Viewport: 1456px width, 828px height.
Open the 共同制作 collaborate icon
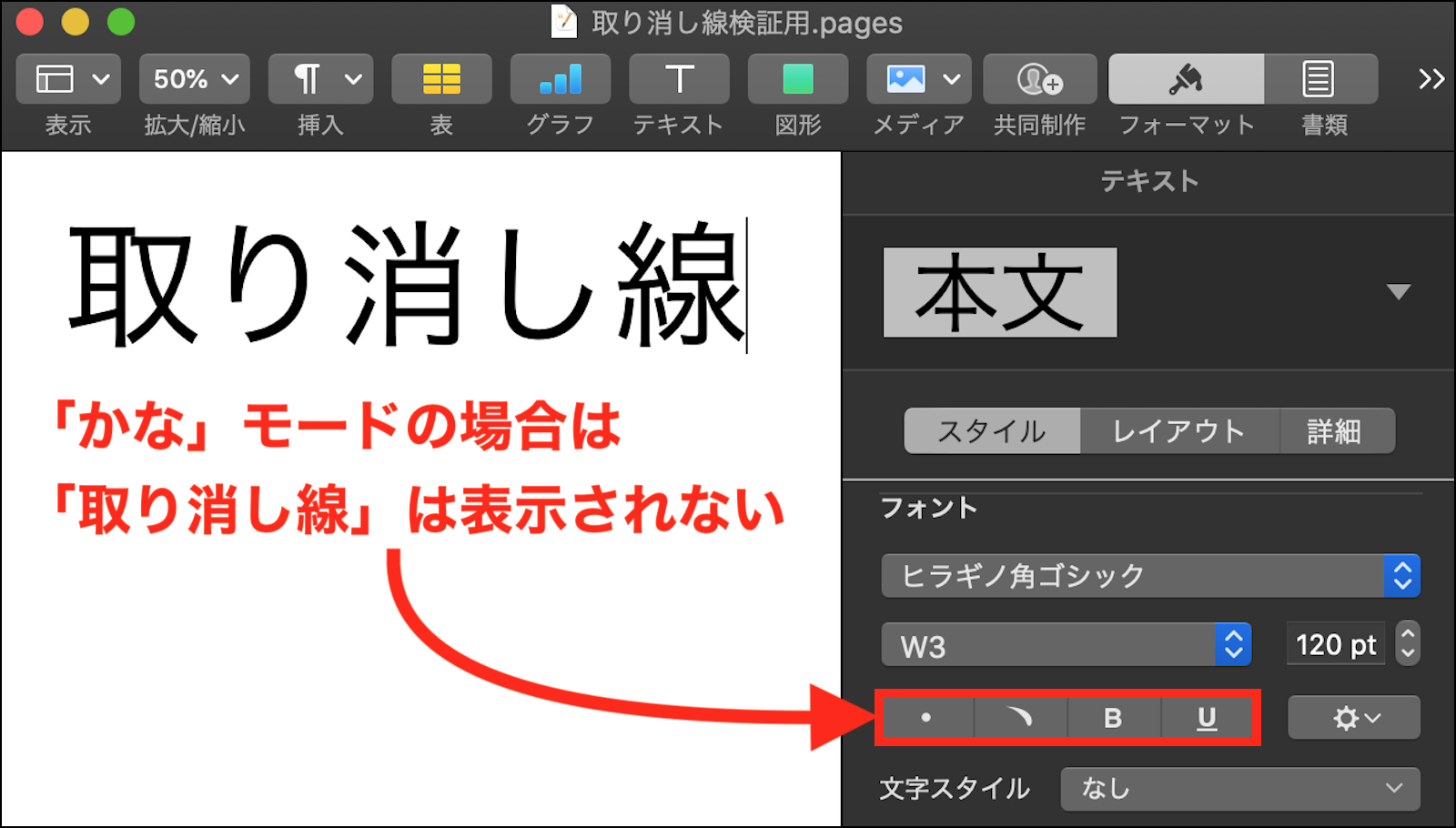(x=1039, y=79)
